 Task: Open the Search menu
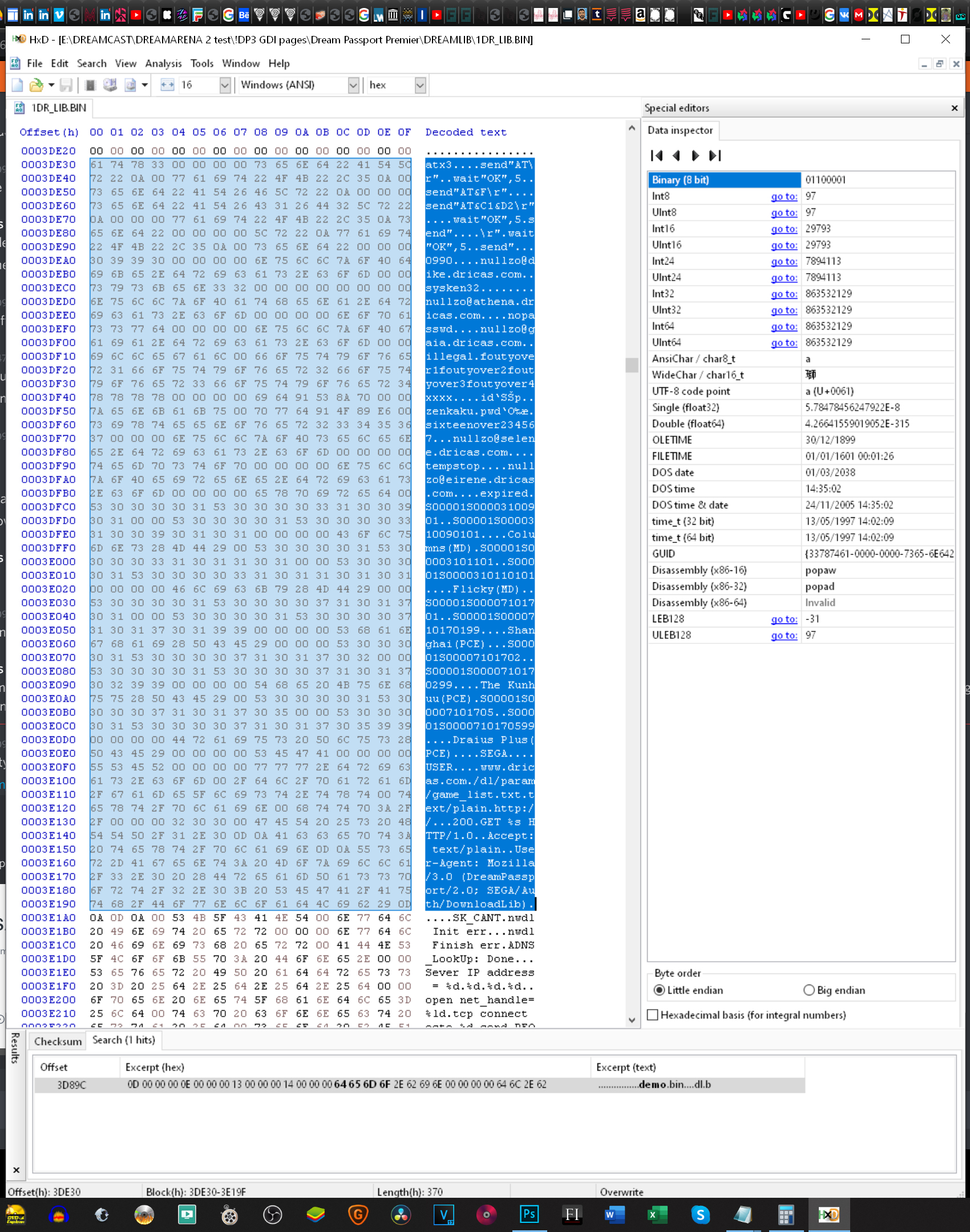(92, 63)
